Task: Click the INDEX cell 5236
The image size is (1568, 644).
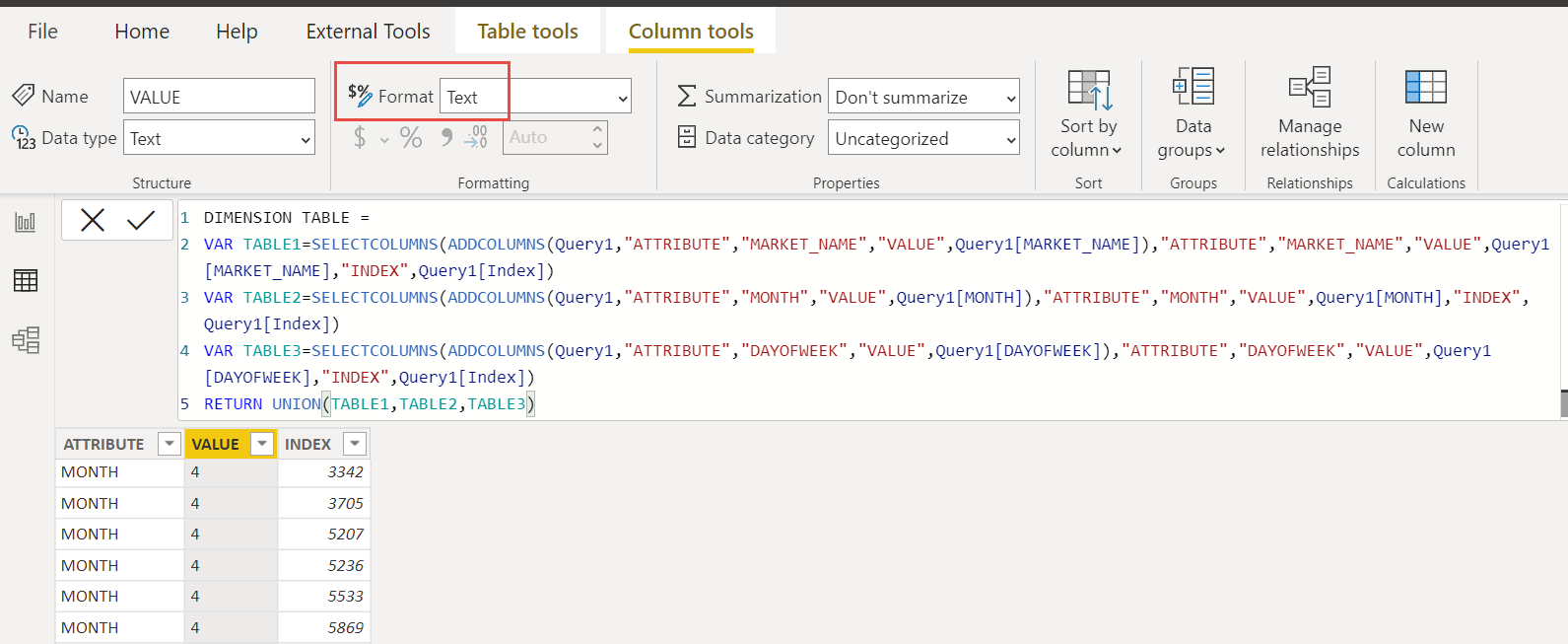Action: coord(324,565)
